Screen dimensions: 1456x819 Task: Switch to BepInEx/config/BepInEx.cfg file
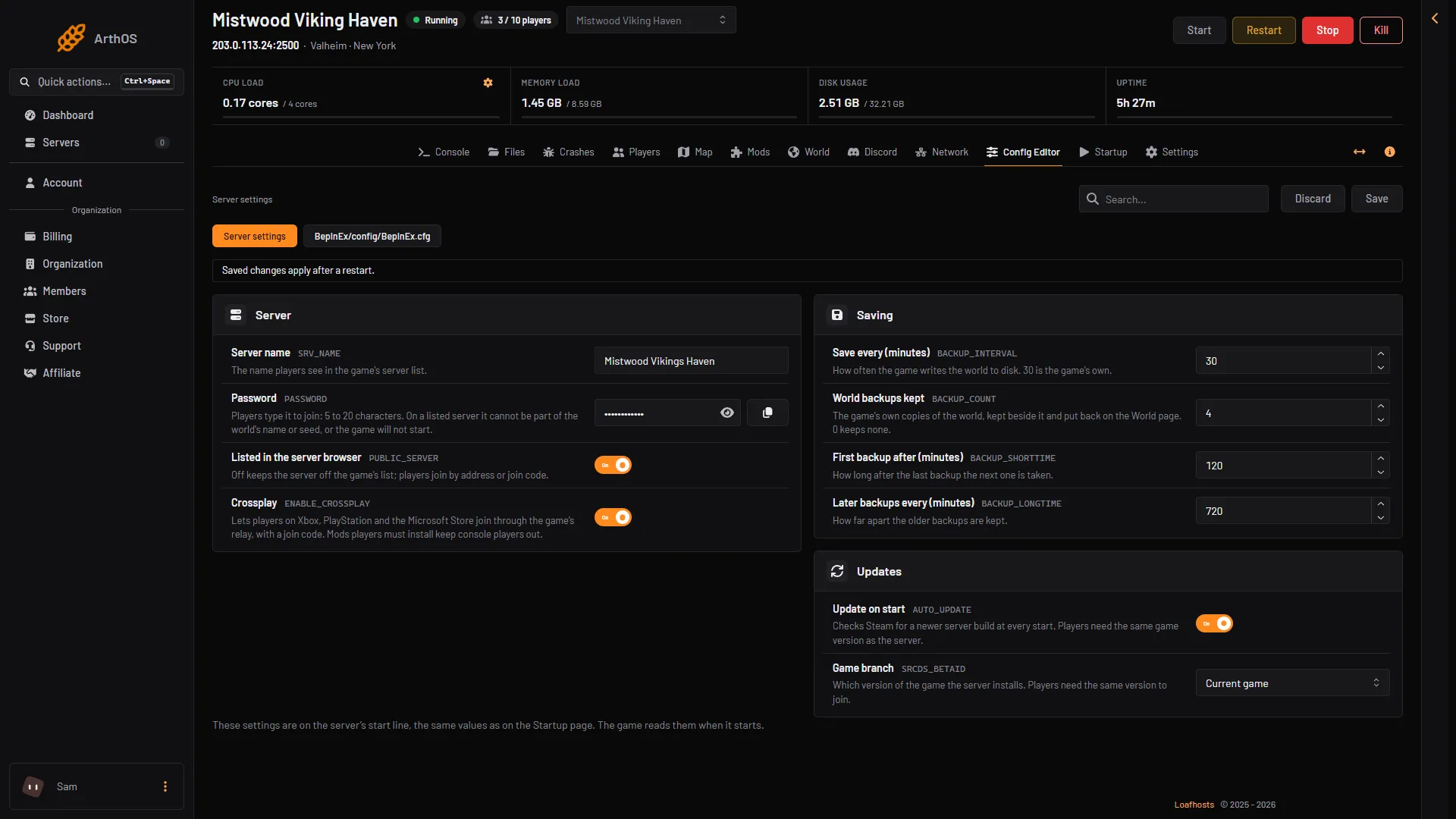[372, 236]
